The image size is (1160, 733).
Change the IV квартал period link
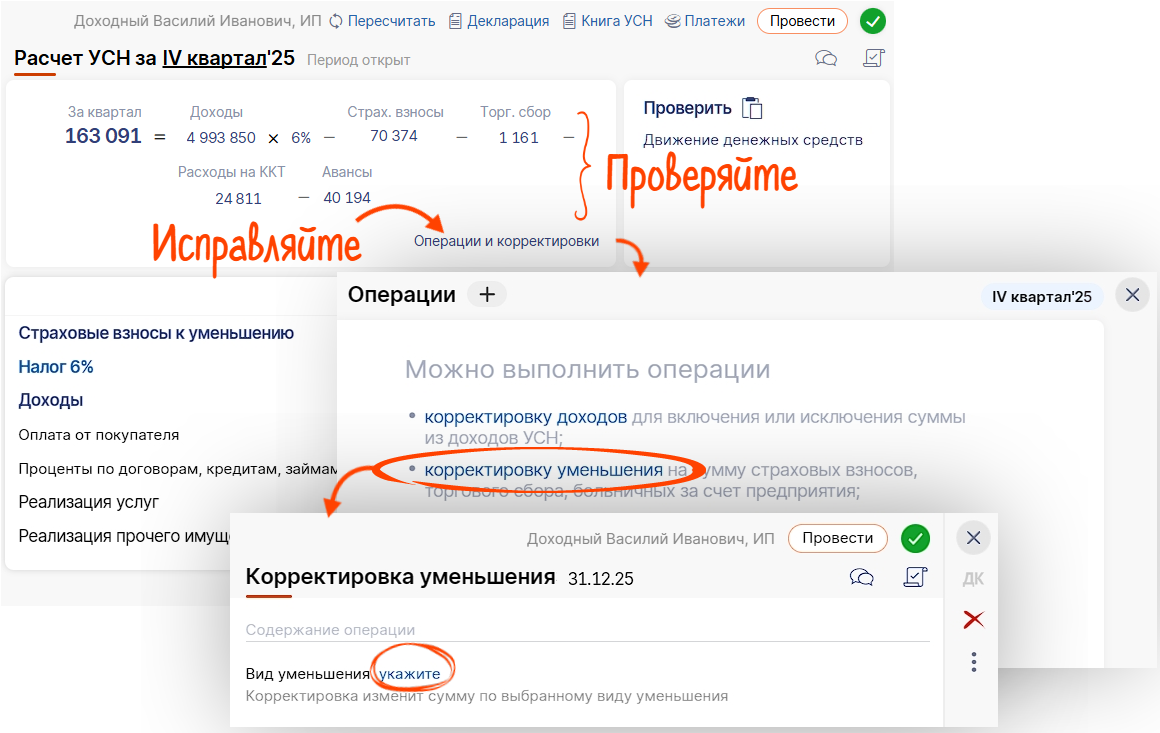(215, 58)
